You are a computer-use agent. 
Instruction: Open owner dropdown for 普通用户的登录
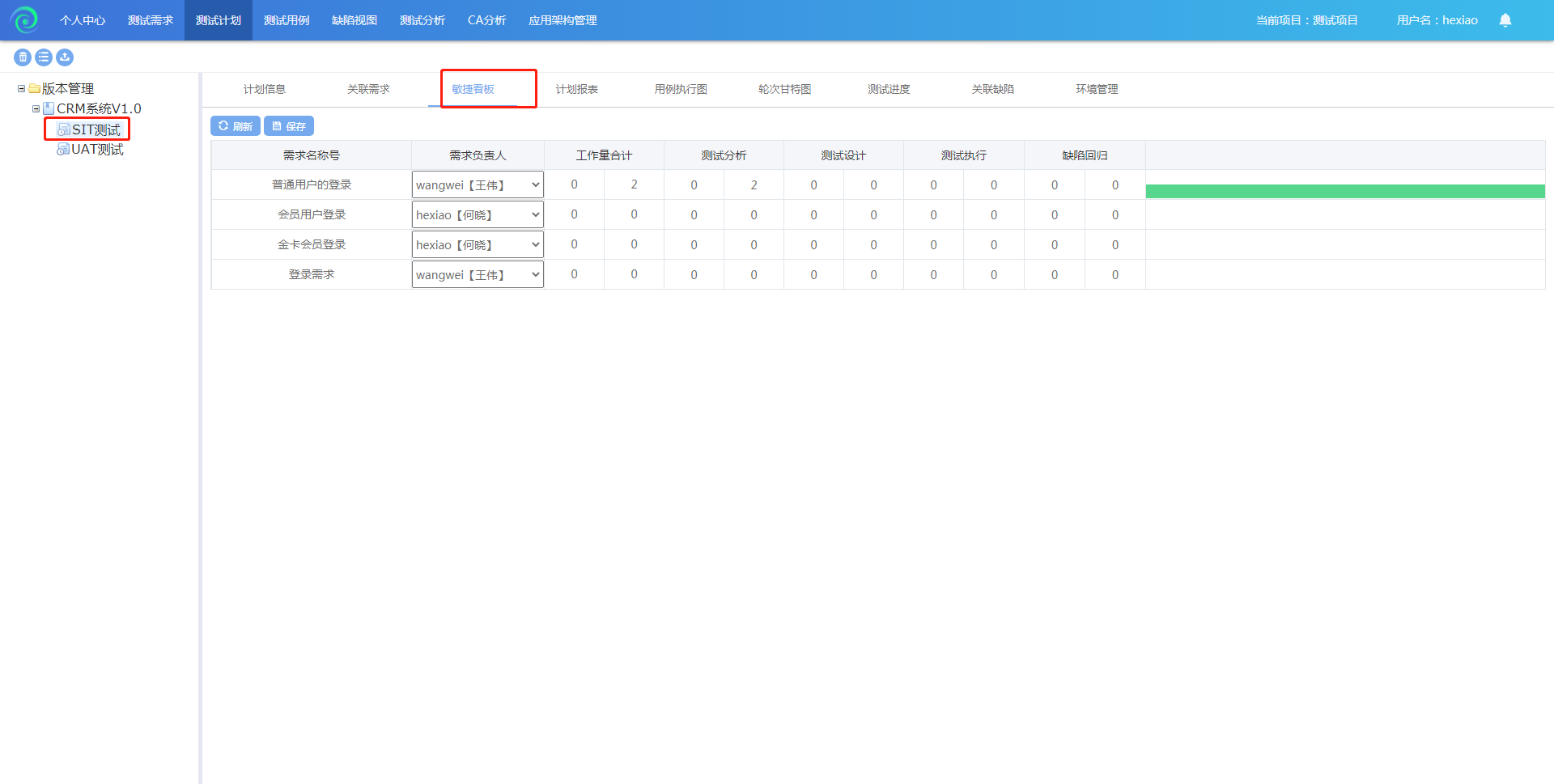coord(478,185)
